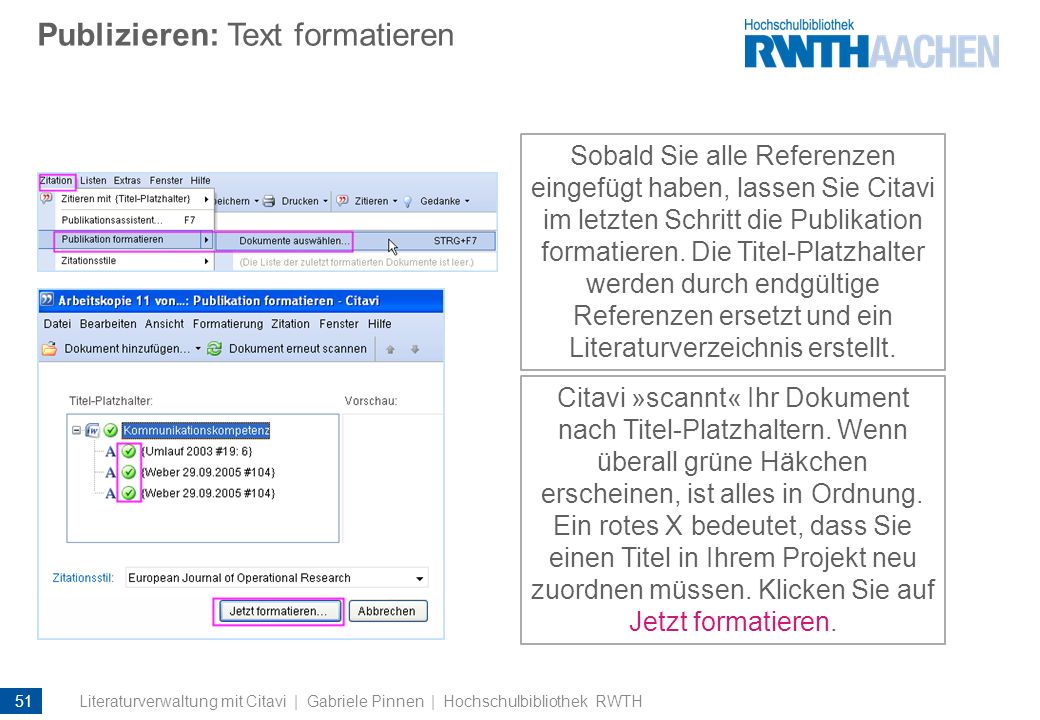Open the Gedanke dropdown arrow

tap(467, 201)
